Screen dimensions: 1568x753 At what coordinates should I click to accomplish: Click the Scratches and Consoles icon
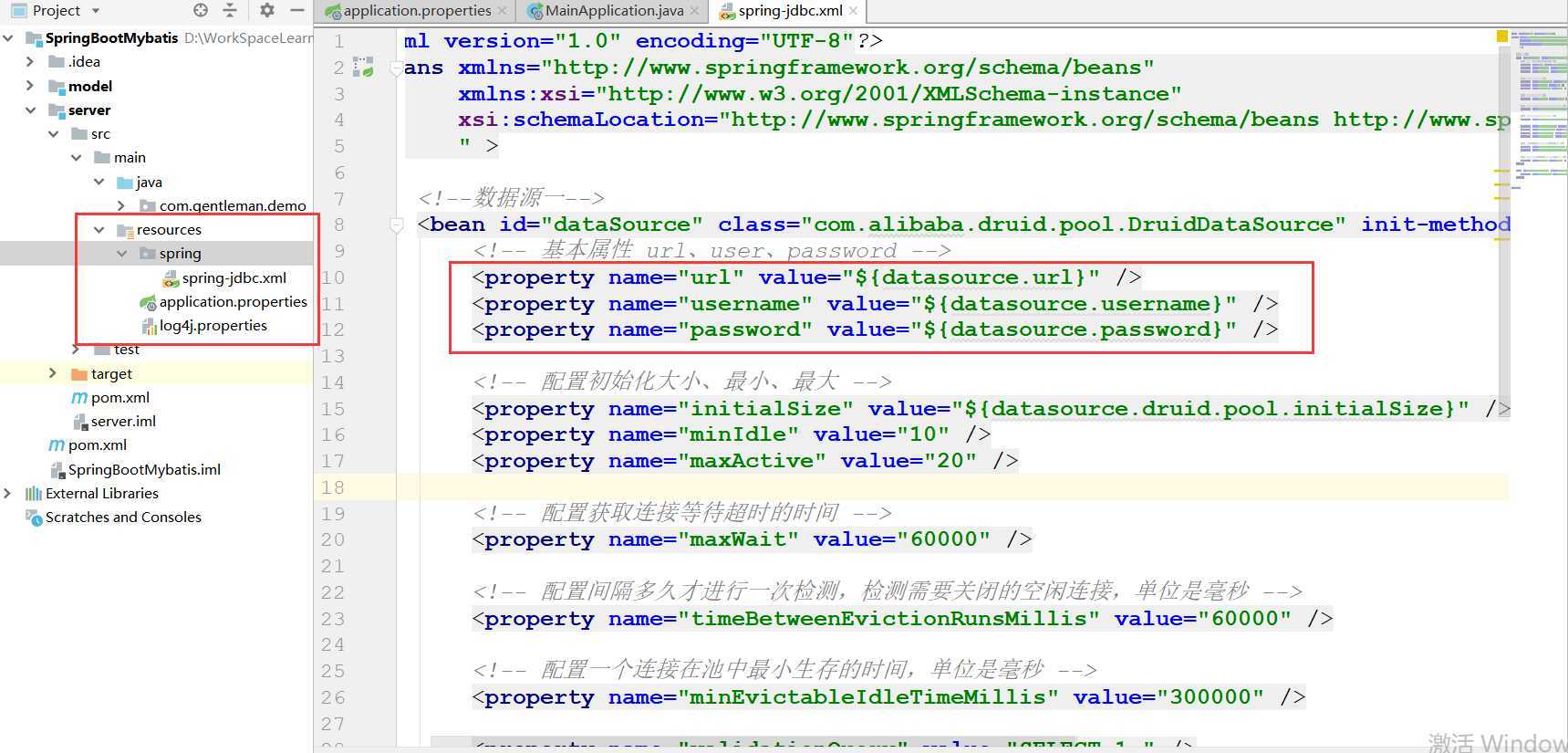34,518
